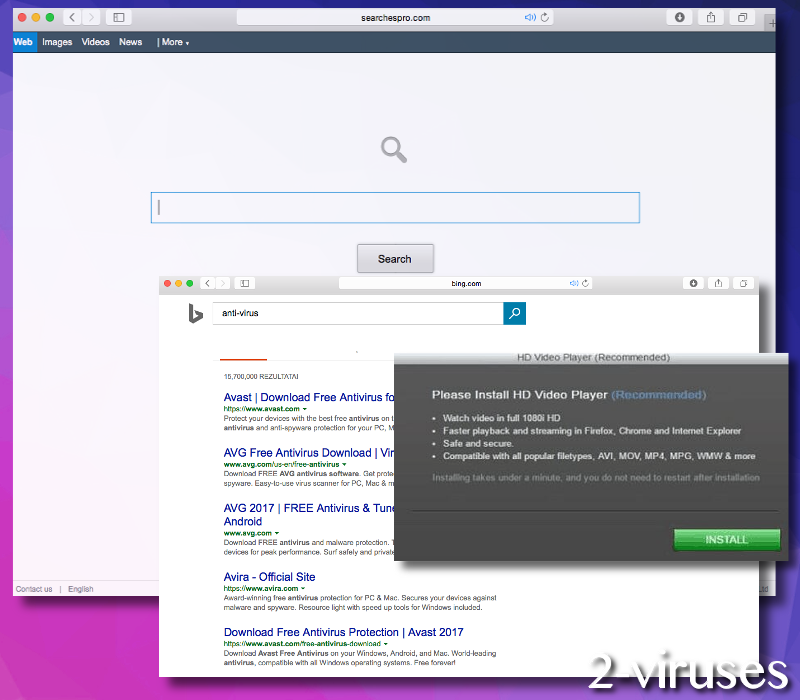800x700 pixels.
Task: Click the magnifying glass search icon on Bing
Action: [514, 313]
